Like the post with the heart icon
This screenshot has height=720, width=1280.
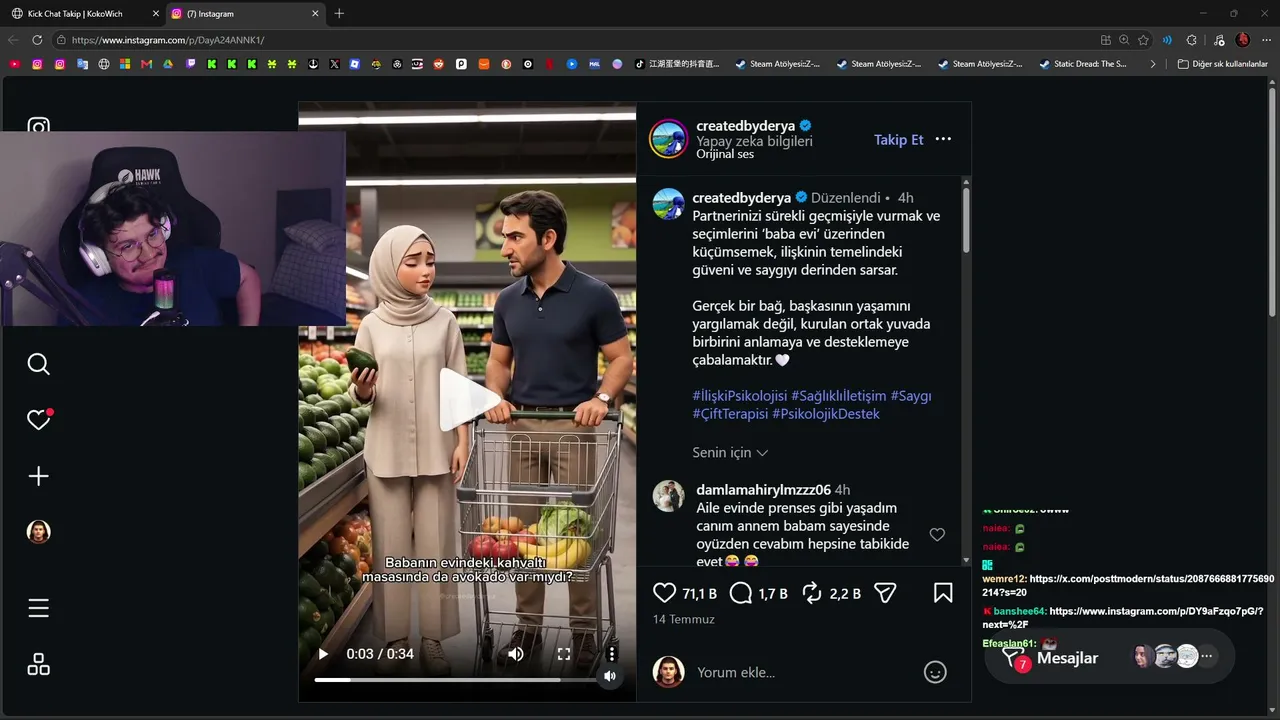(664, 593)
